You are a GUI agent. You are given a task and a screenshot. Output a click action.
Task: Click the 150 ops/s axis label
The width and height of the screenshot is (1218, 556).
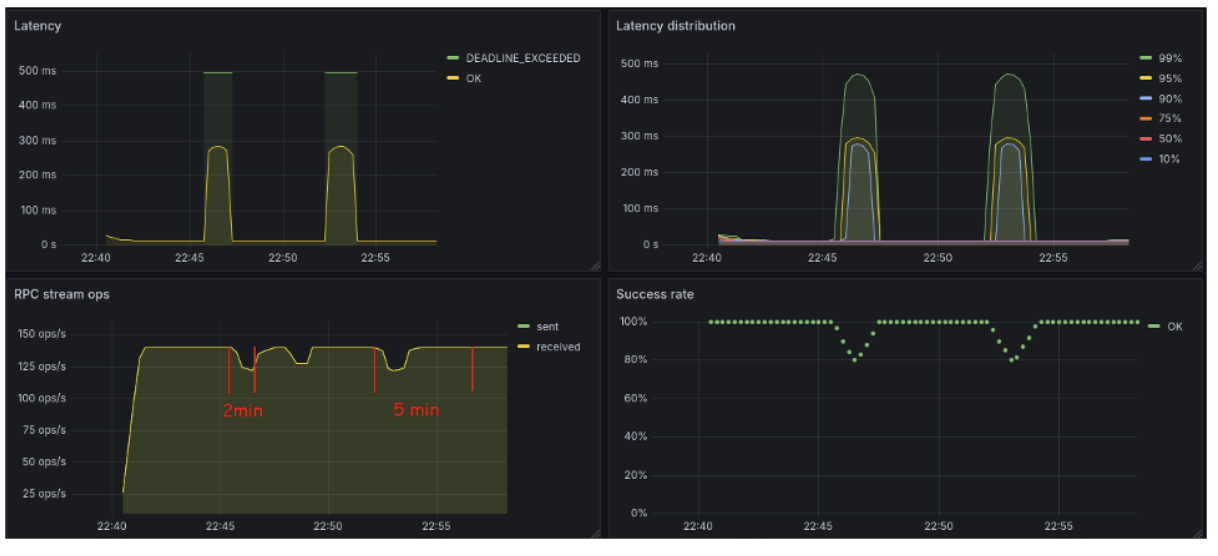click(x=43, y=334)
